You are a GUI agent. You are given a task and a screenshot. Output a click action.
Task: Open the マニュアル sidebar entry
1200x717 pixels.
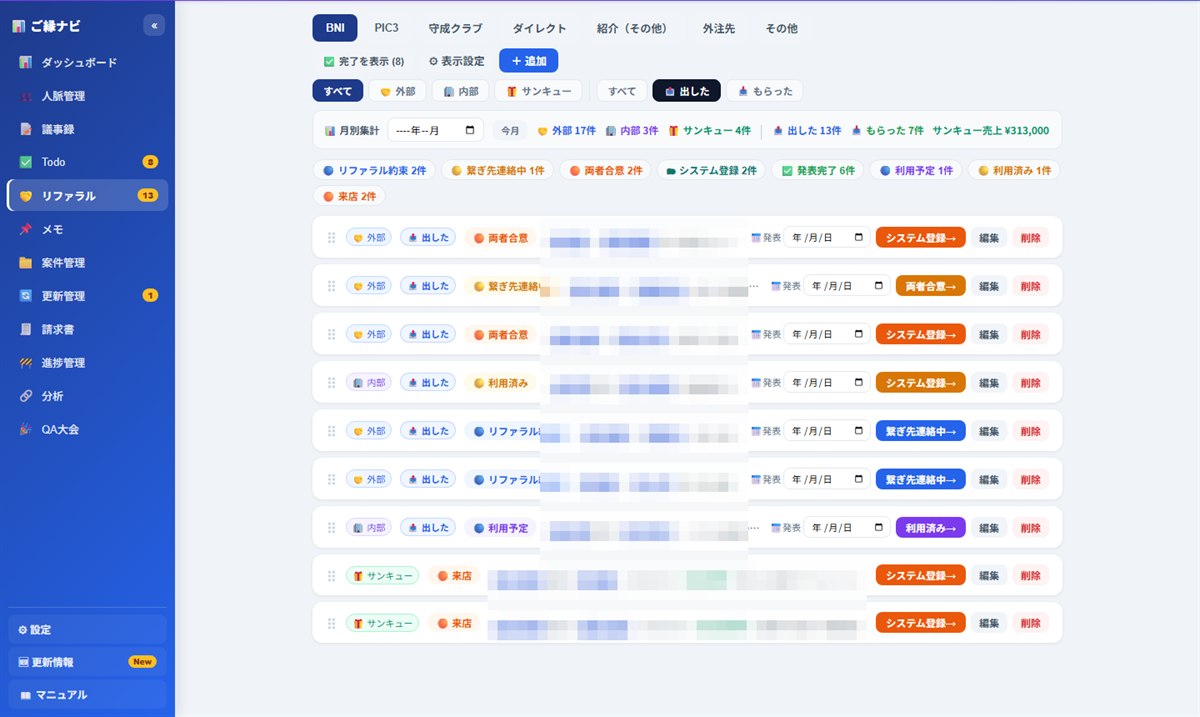point(87,694)
